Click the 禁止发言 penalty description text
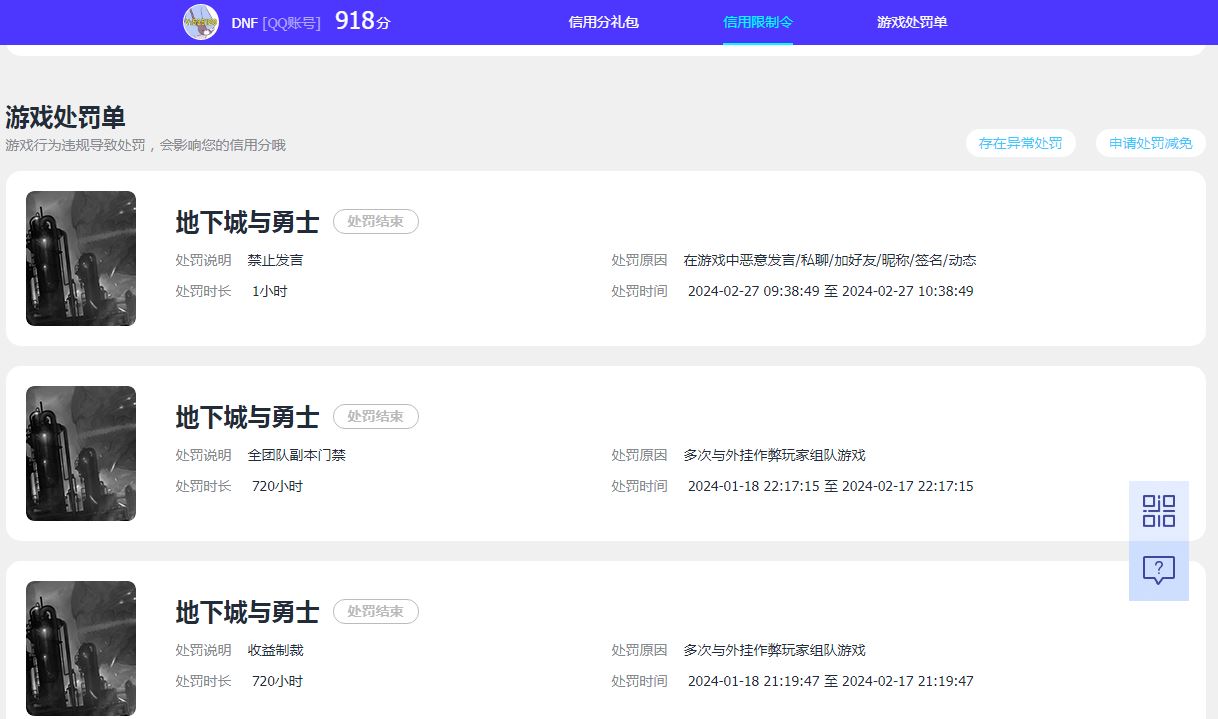The width and height of the screenshot is (1218, 719). pos(275,259)
